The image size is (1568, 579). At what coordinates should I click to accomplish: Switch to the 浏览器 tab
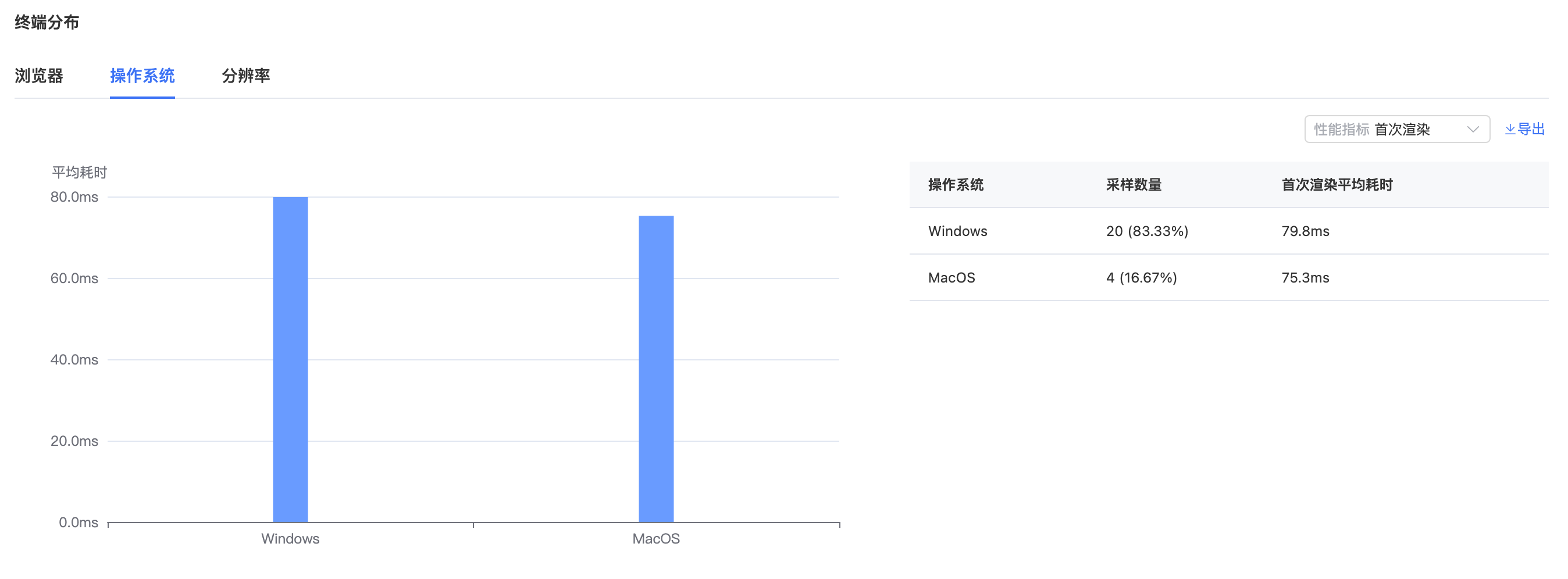39,76
